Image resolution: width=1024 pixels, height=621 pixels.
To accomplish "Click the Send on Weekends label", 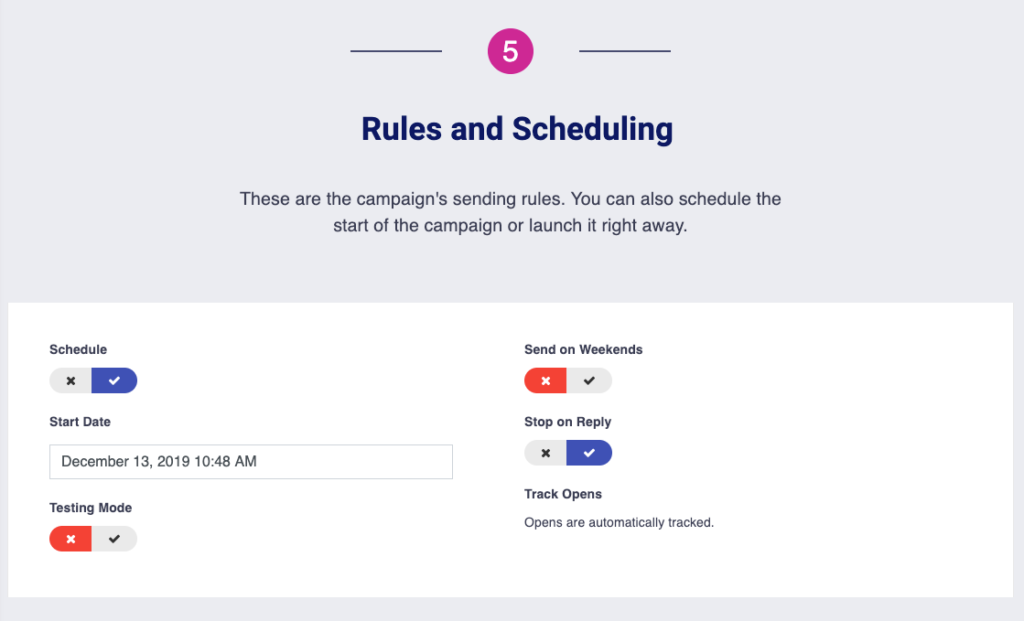I will click(583, 349).
